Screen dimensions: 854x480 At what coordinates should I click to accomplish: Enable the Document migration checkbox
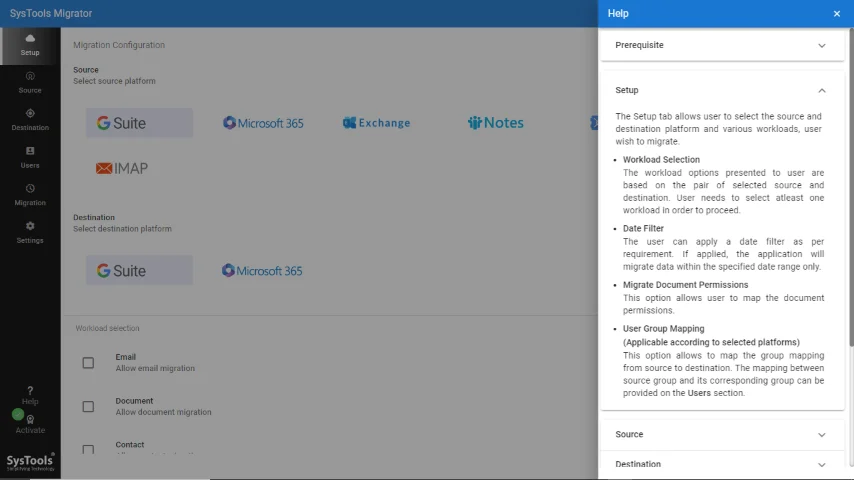(88, 406)
